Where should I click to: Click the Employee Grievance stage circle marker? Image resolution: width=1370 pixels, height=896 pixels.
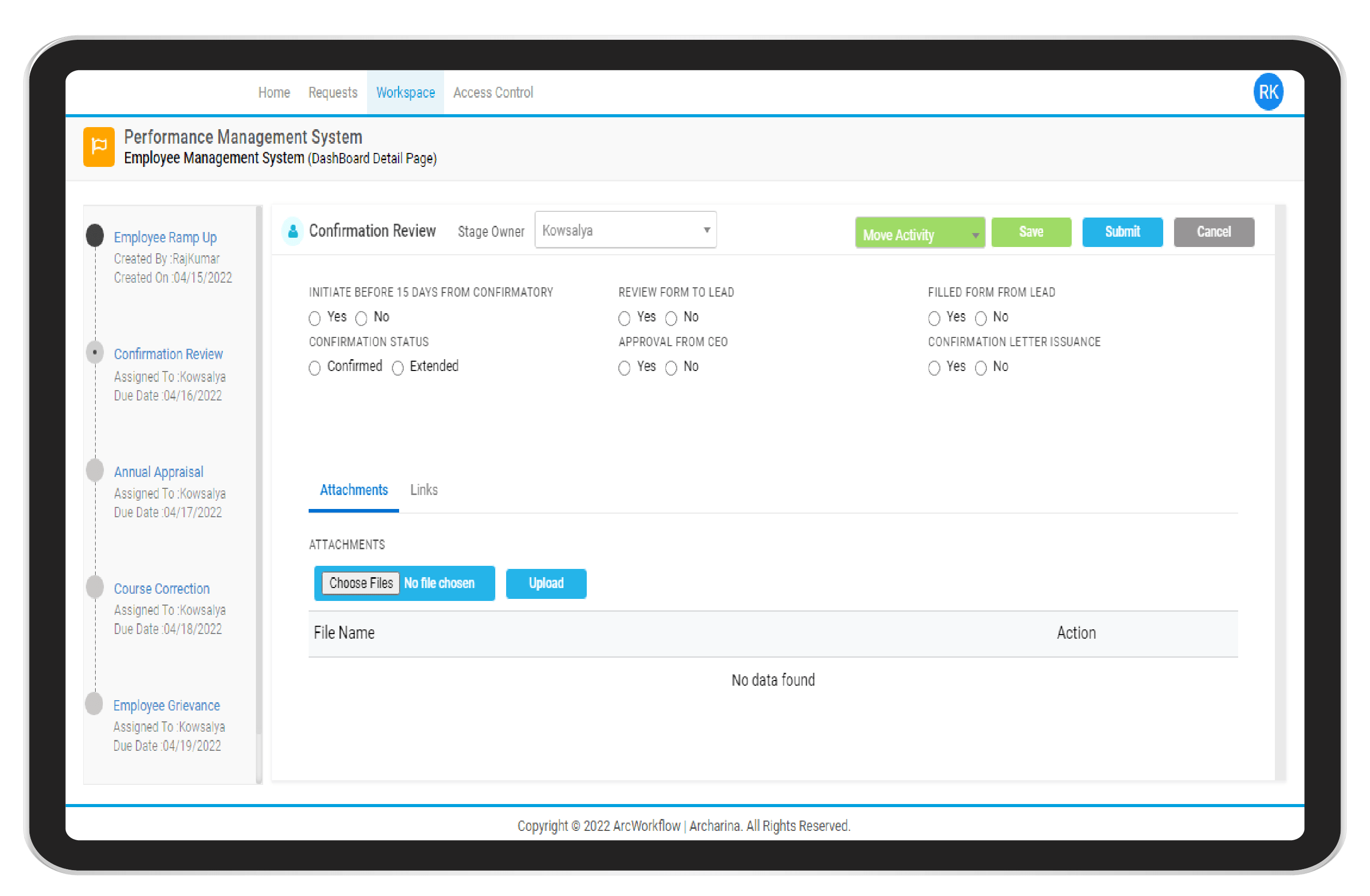click(x=95, y=704)
